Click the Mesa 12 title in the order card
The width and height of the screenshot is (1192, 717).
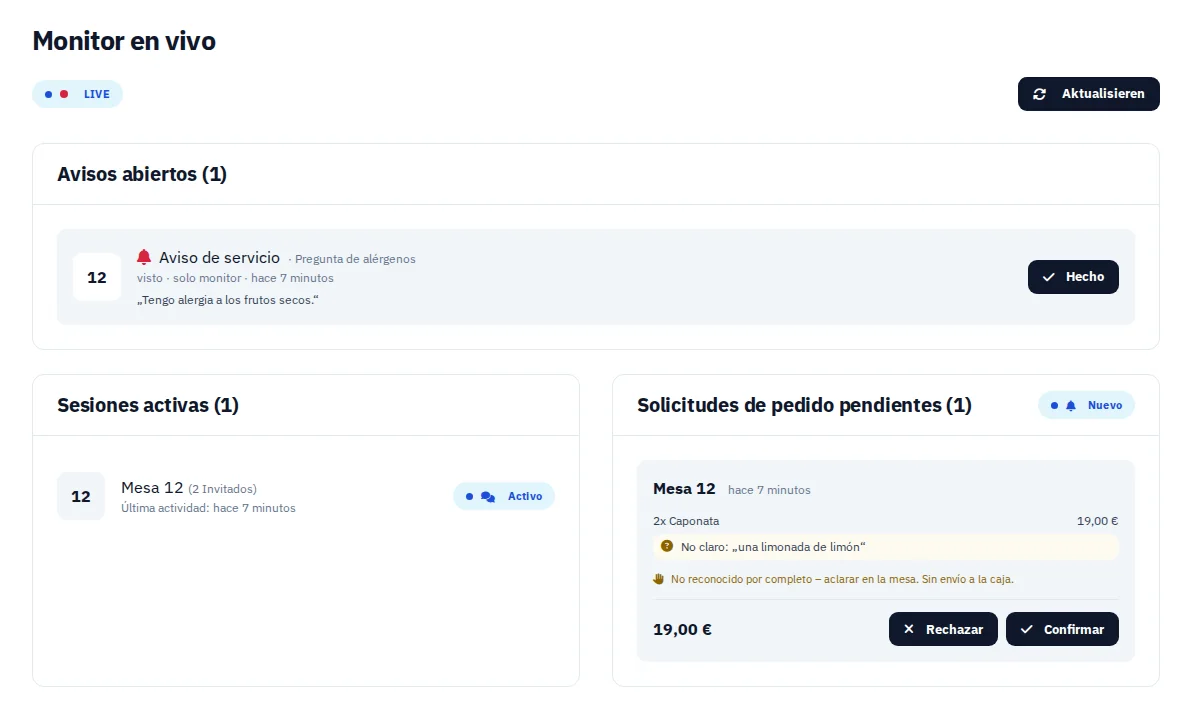[x=684, y=489]
